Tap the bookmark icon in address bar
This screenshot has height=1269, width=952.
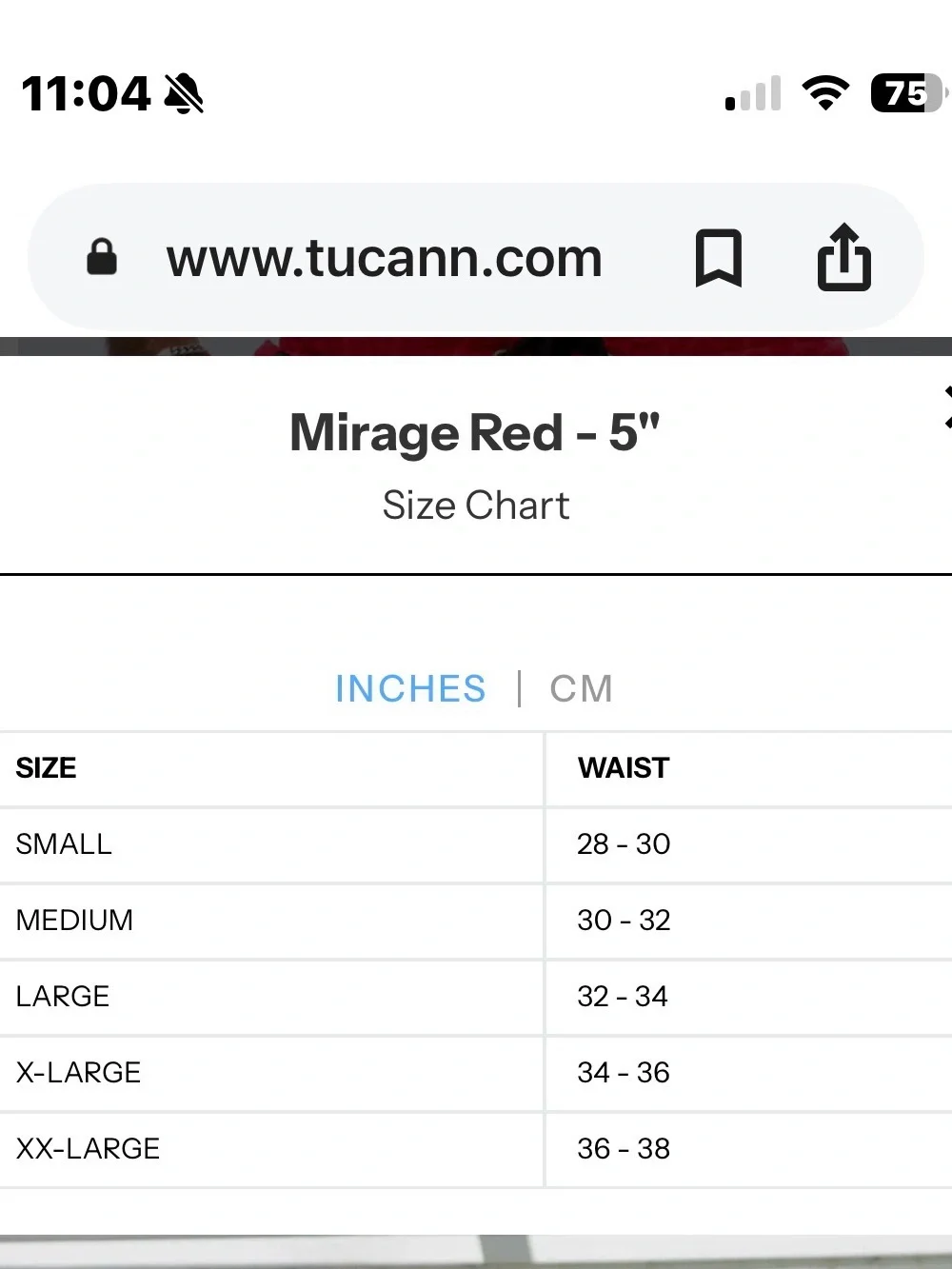click(719, 258)
